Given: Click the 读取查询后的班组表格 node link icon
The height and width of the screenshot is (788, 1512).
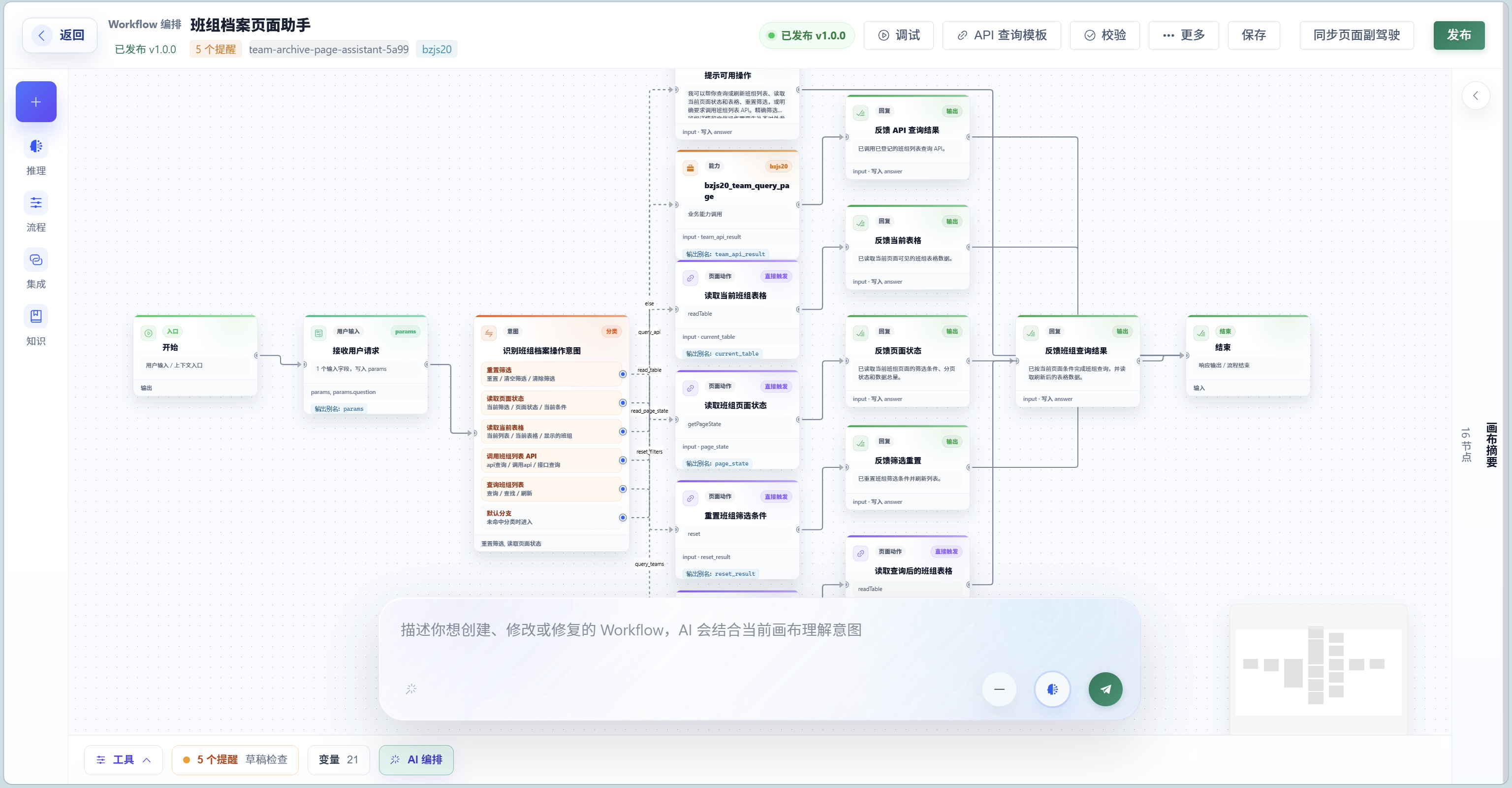Looking at the screenshot, I should pos(860,554).
